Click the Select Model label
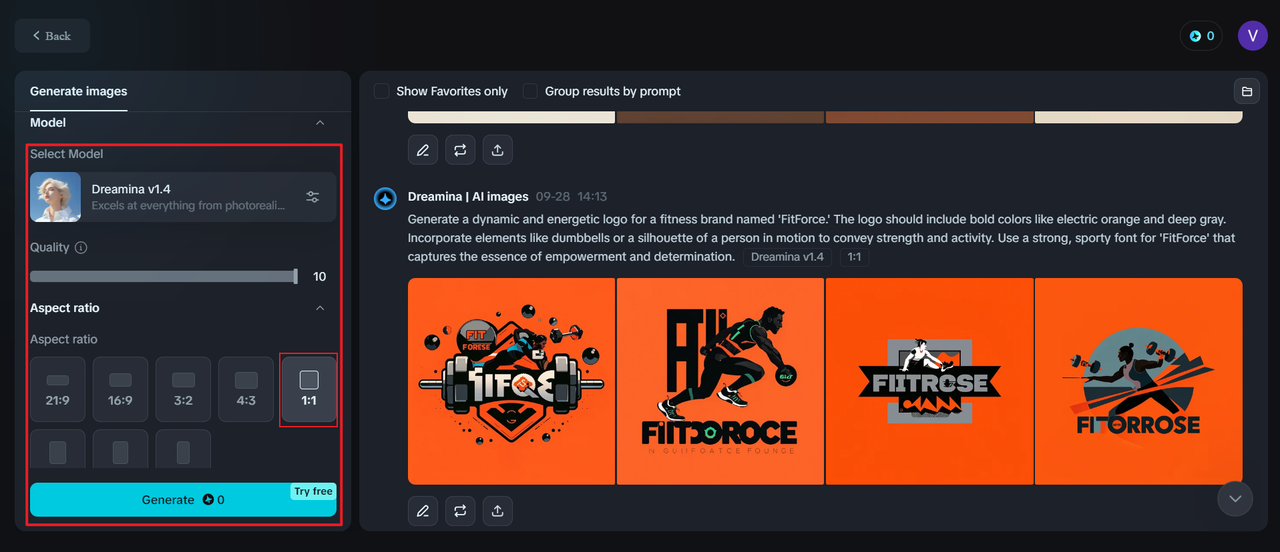 click(x=66, y=154)
